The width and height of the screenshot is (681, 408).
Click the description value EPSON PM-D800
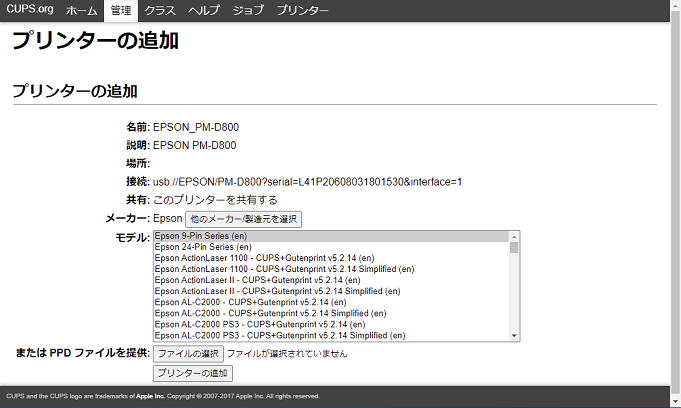195,145
